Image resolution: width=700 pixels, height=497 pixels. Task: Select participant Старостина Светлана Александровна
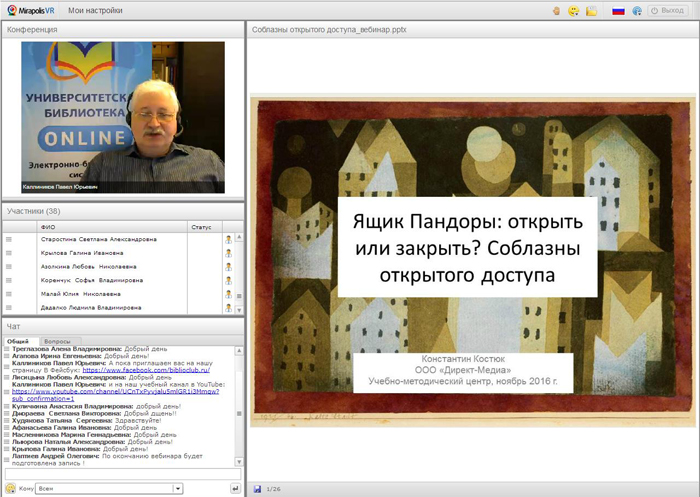[99, 239]
